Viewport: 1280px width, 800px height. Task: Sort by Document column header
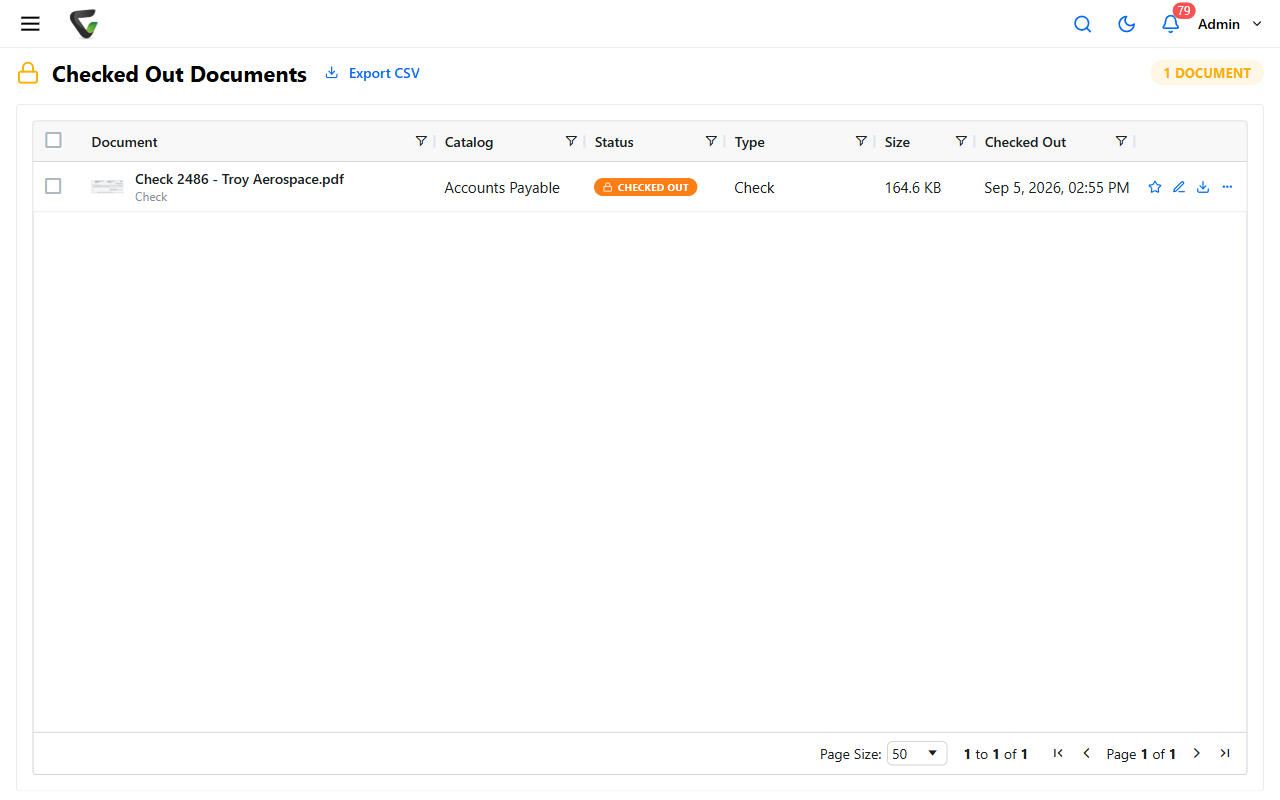point(124,142)
